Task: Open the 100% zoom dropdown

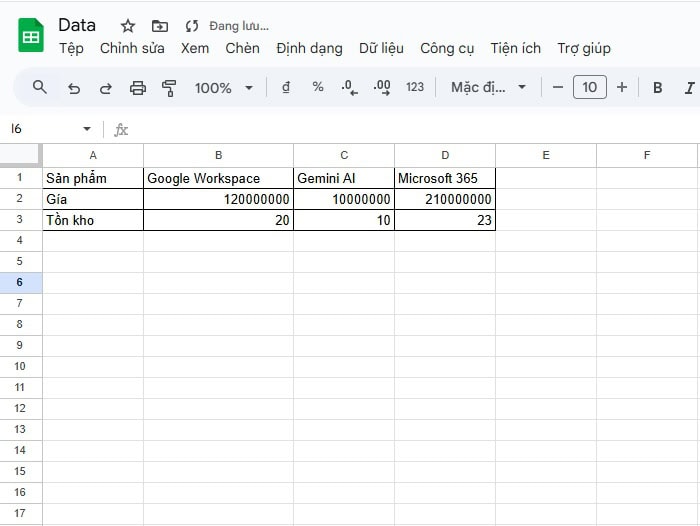Action: click(x=223, y=88)
